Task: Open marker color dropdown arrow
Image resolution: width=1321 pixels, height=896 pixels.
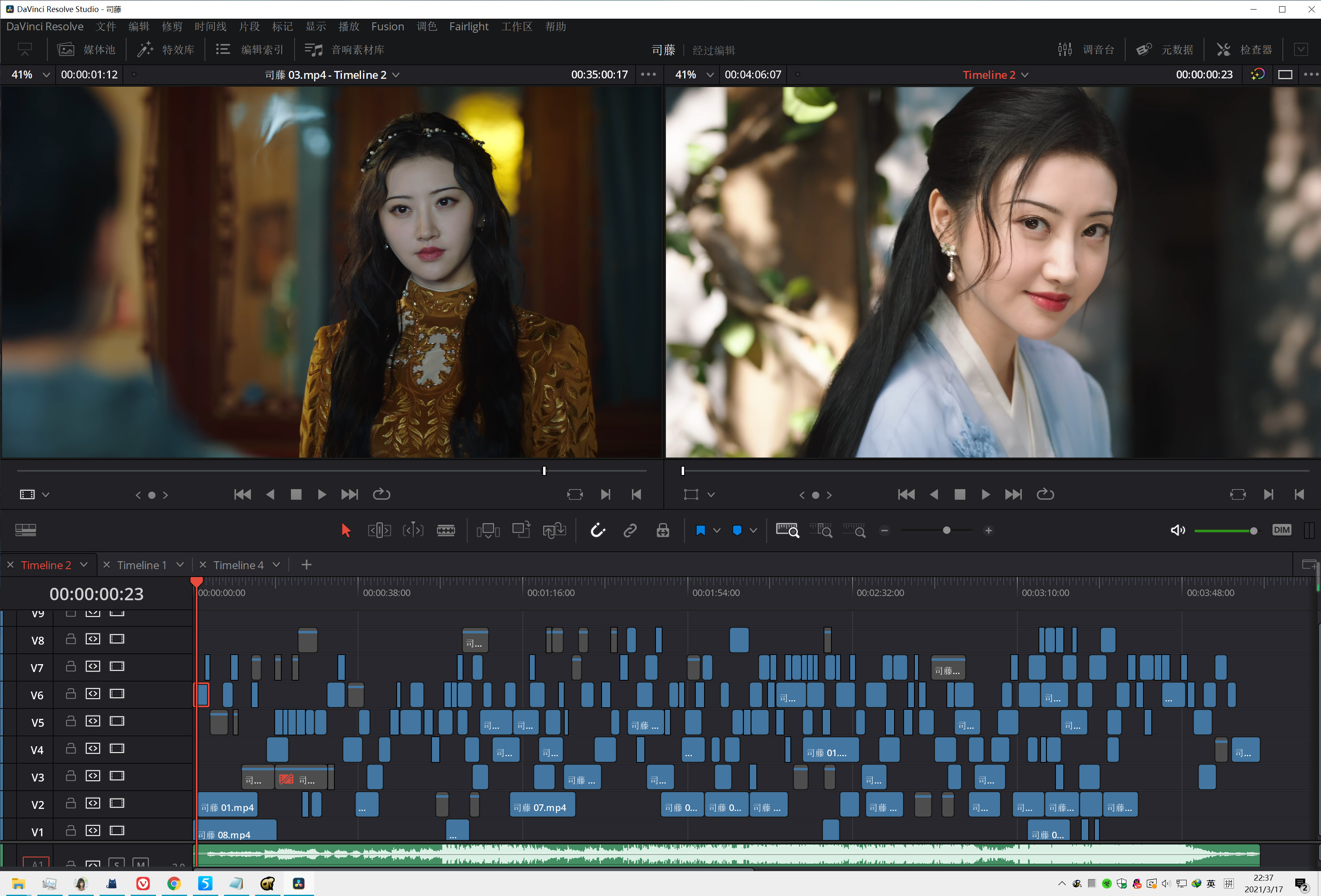Action: (753, 531)
